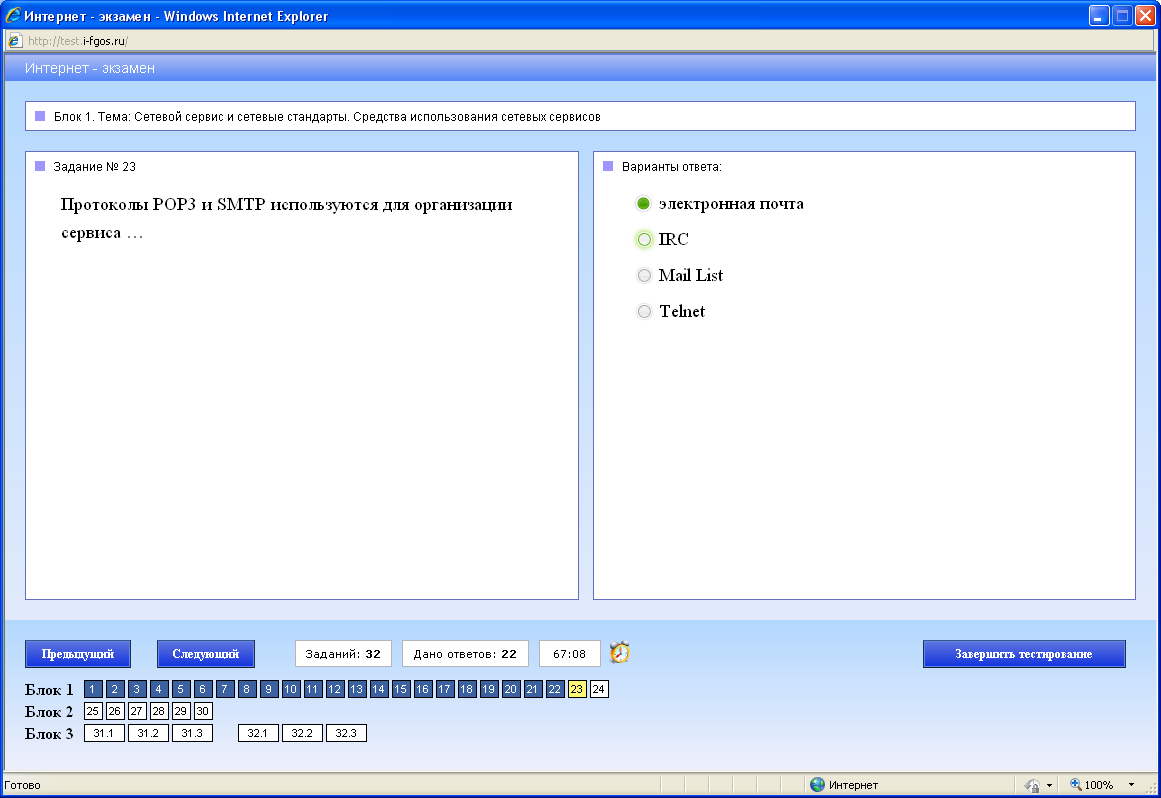Open unanswered question 24
Image resolution: width=1161 pixels, height=798 pixels.
click(x=599, y=689)
